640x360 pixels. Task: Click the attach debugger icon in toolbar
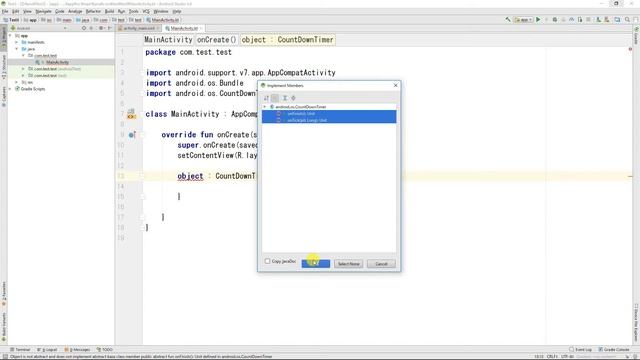pyautogui.click(x=580, y=20)
